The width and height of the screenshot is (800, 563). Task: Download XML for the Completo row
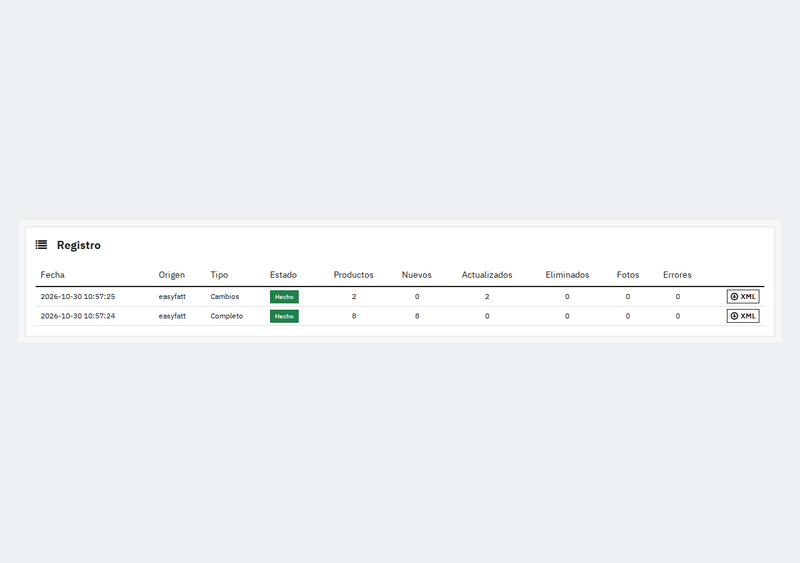pyautogui.click(x=743, y=316)
